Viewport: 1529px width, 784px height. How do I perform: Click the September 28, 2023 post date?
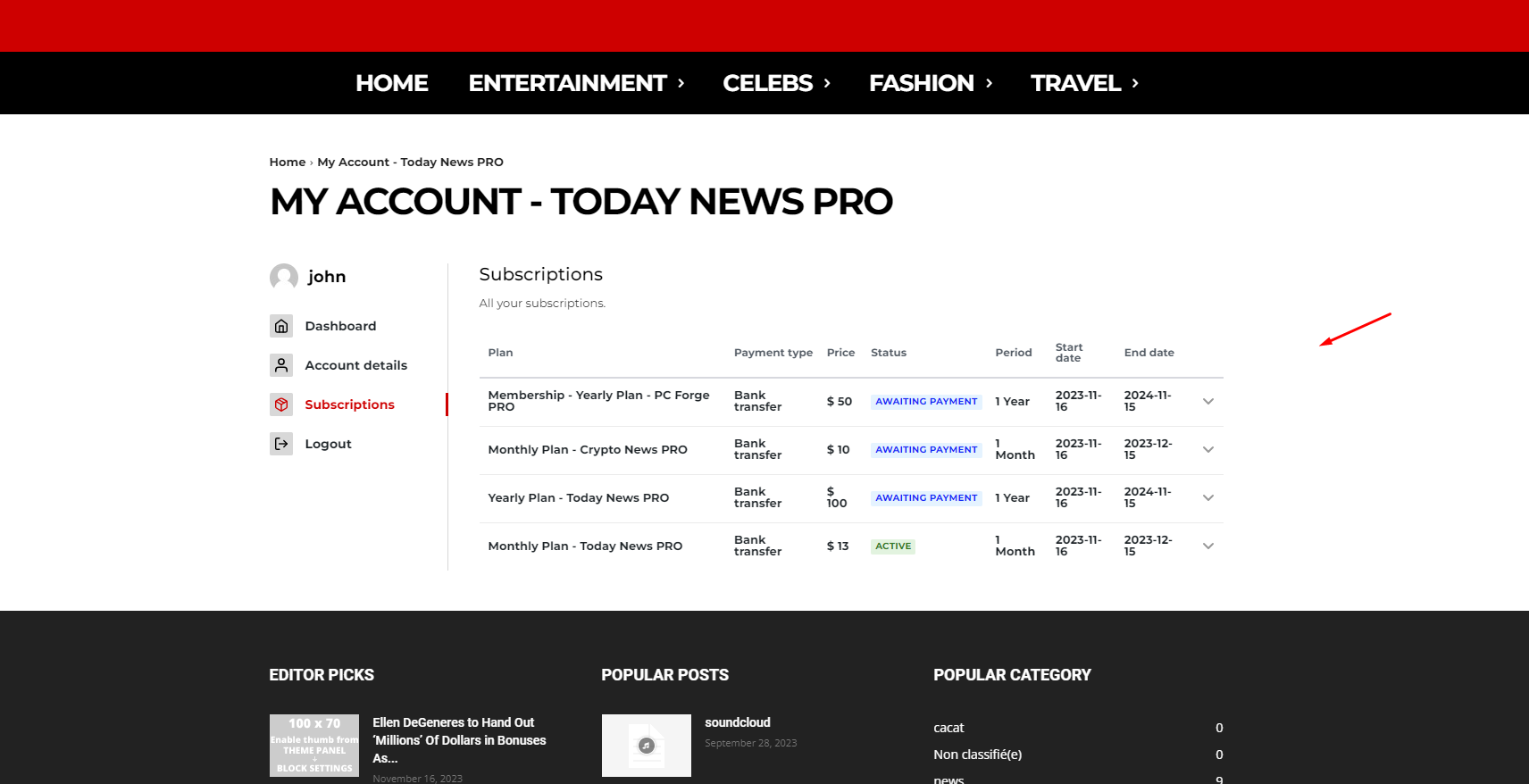751,743
